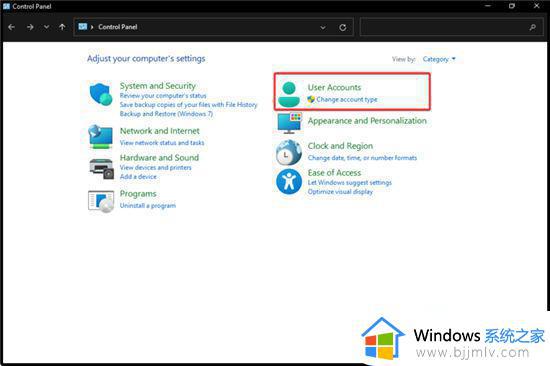The height and width of the screenshot is (366, 550).
Task: Open the User Accounts heading
Action: click(x=334, y=87)
